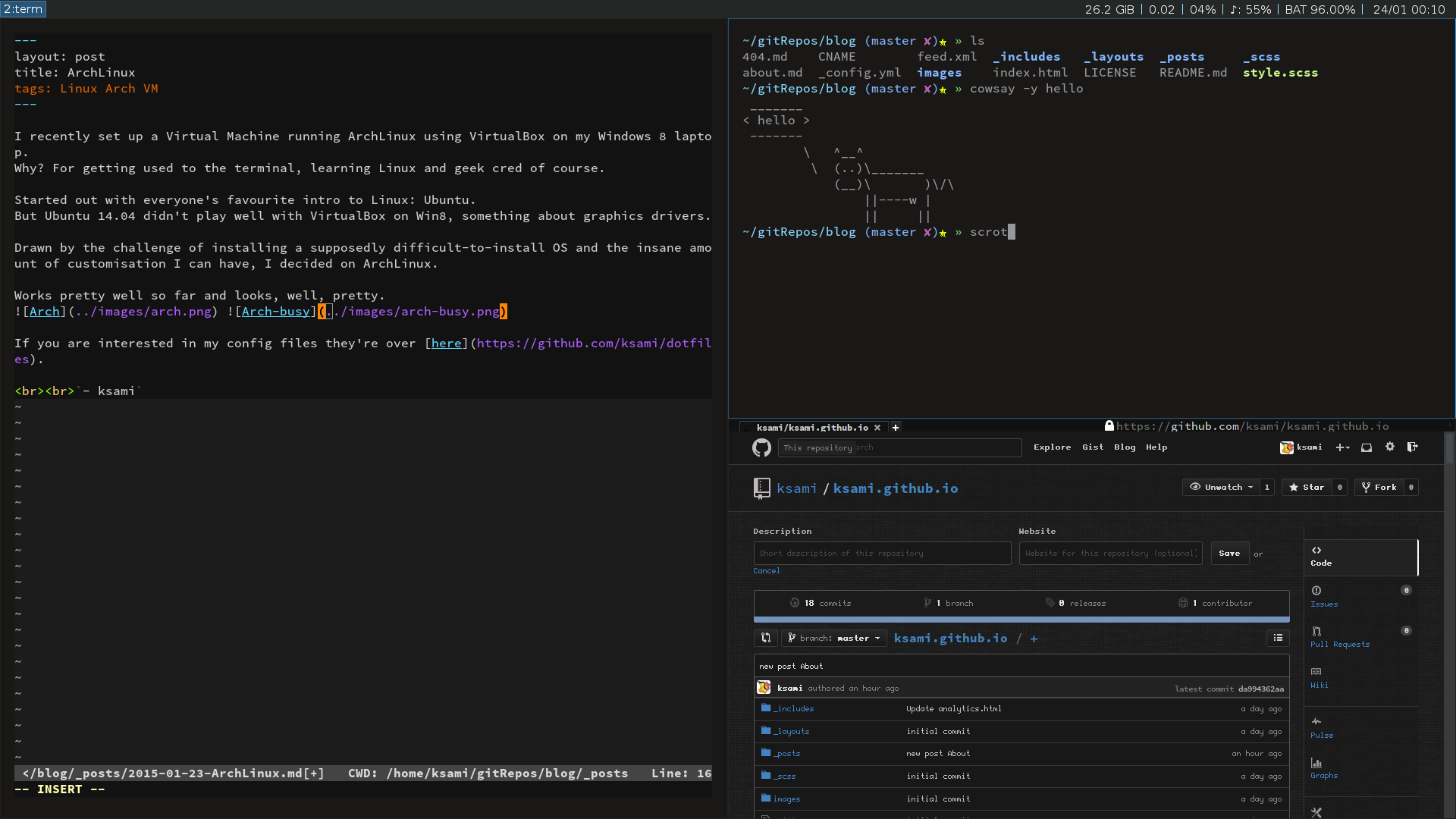Click the Code icon in repo sidebar
Image resolution: width=1456 pixels, height=819 pixels.
(1316, 551)
